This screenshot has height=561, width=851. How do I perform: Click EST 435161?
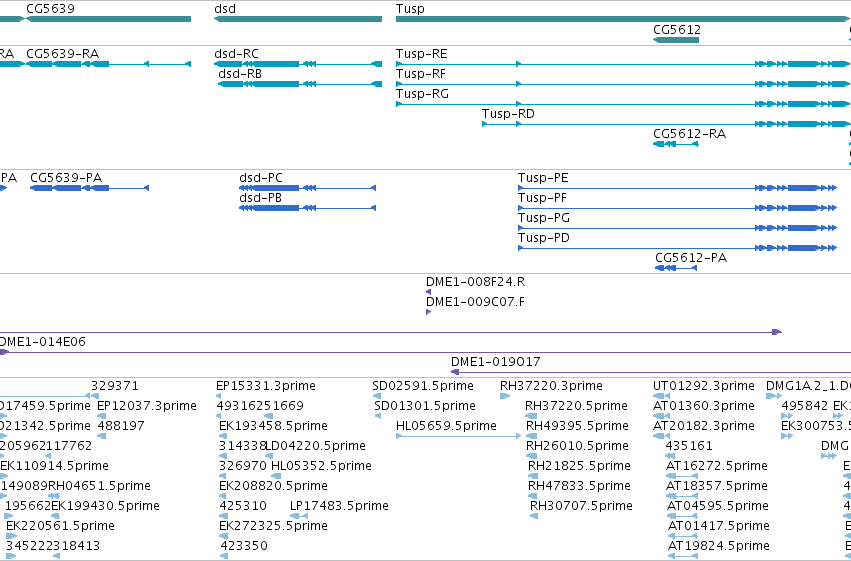pyautogui.click(x=689, y=446)
